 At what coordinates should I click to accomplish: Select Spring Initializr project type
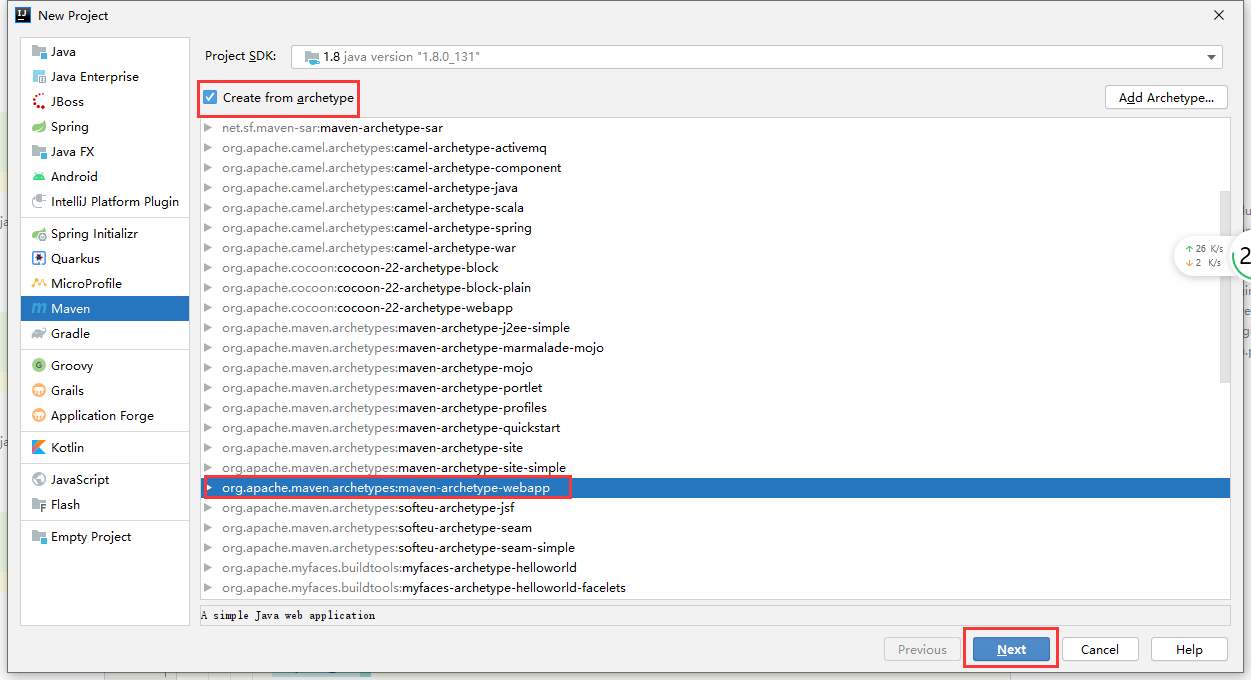click(105, 234)
